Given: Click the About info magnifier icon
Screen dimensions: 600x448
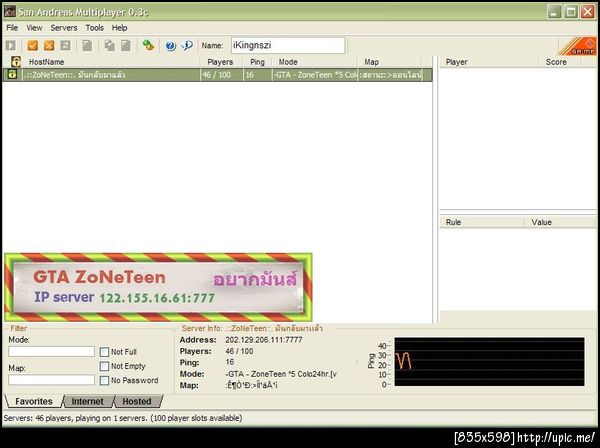Looking at the screenshot, I should pos(187,46).
